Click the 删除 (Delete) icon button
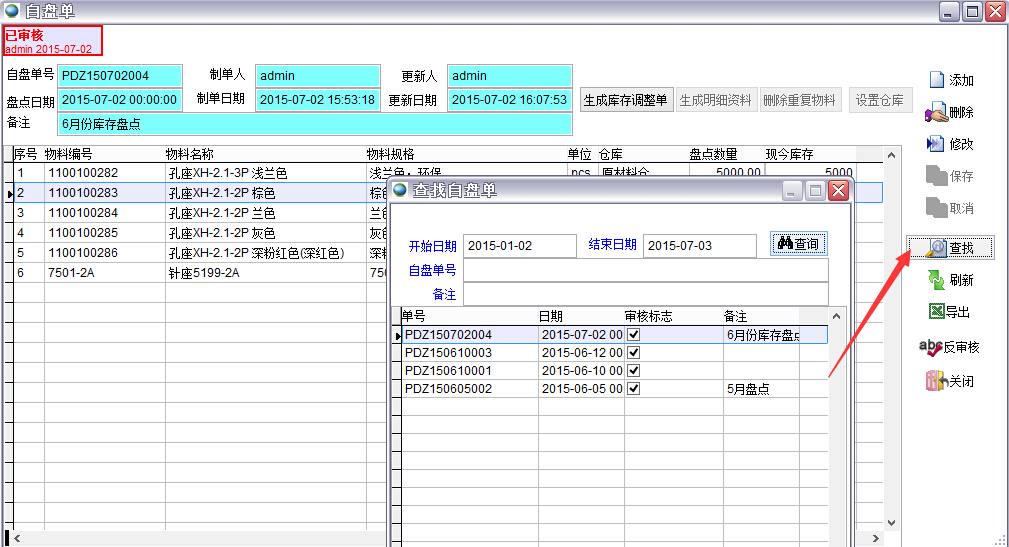The image size is (1009, 547). (950, 112)
